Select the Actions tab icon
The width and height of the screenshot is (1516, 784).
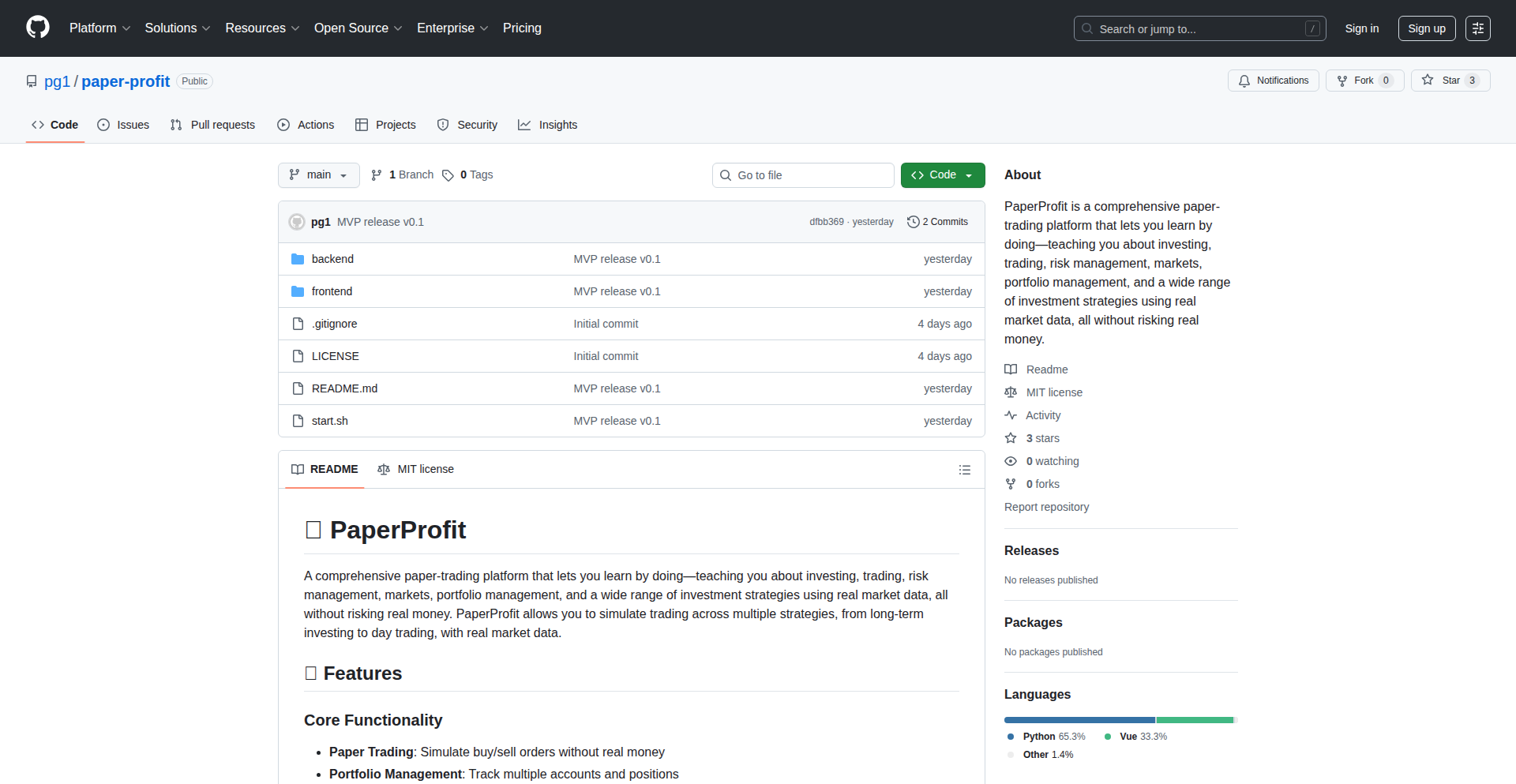pyautogui.click(x=283, y=125)
